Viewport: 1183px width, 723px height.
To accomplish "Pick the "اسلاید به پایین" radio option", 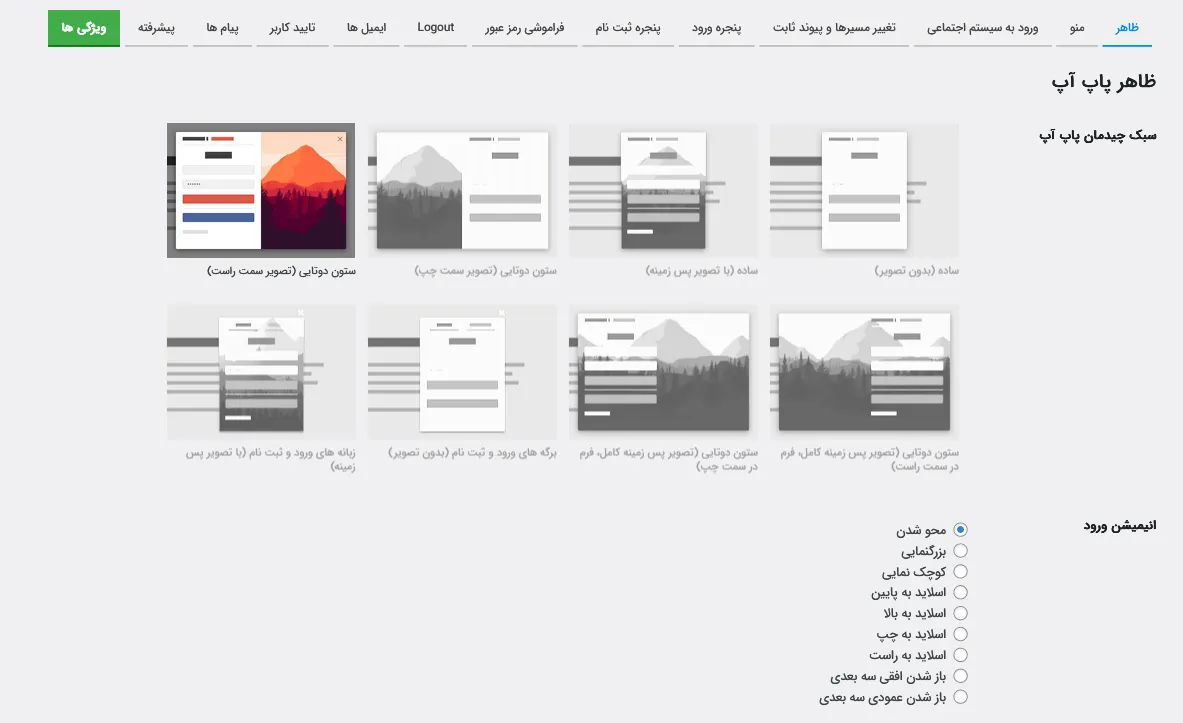I will (960, 592).
